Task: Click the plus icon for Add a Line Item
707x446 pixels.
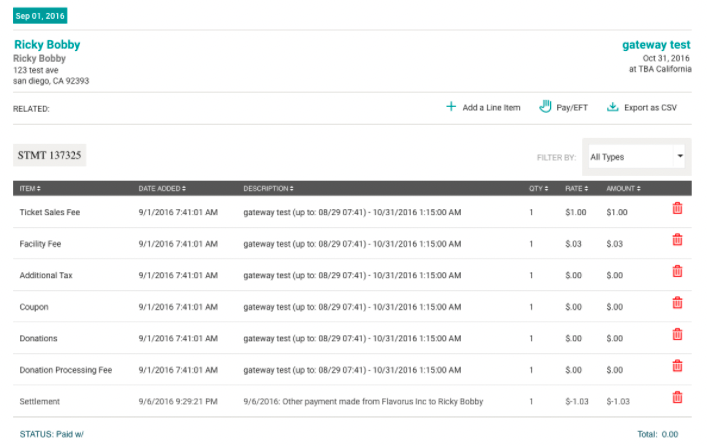Action: coord(451,106)
